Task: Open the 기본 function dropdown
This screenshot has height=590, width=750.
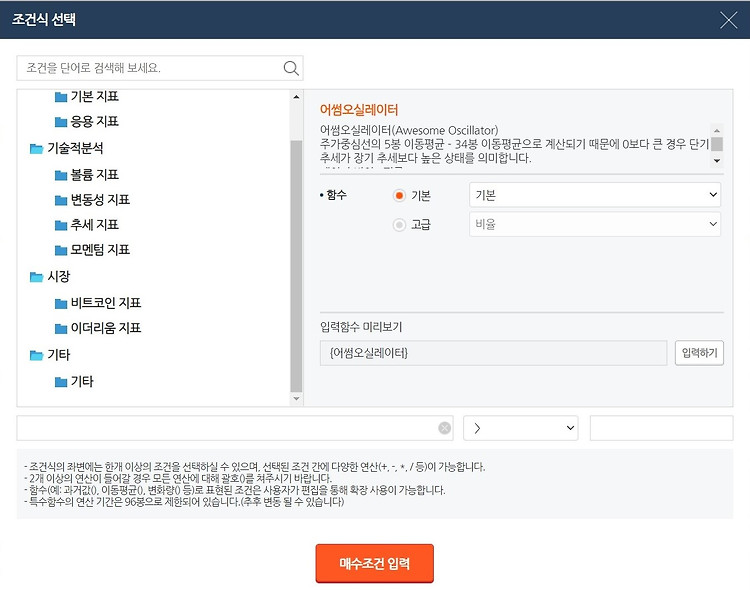Action: click(595, 195)
